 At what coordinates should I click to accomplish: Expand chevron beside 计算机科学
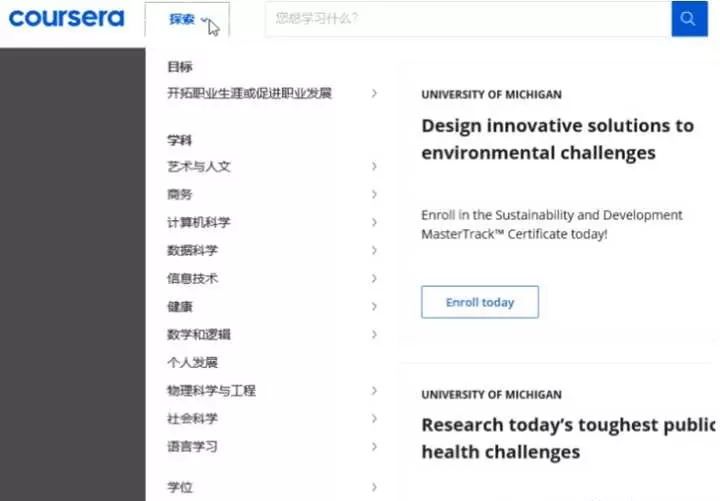pyautogui.click(x=374, y=222)
